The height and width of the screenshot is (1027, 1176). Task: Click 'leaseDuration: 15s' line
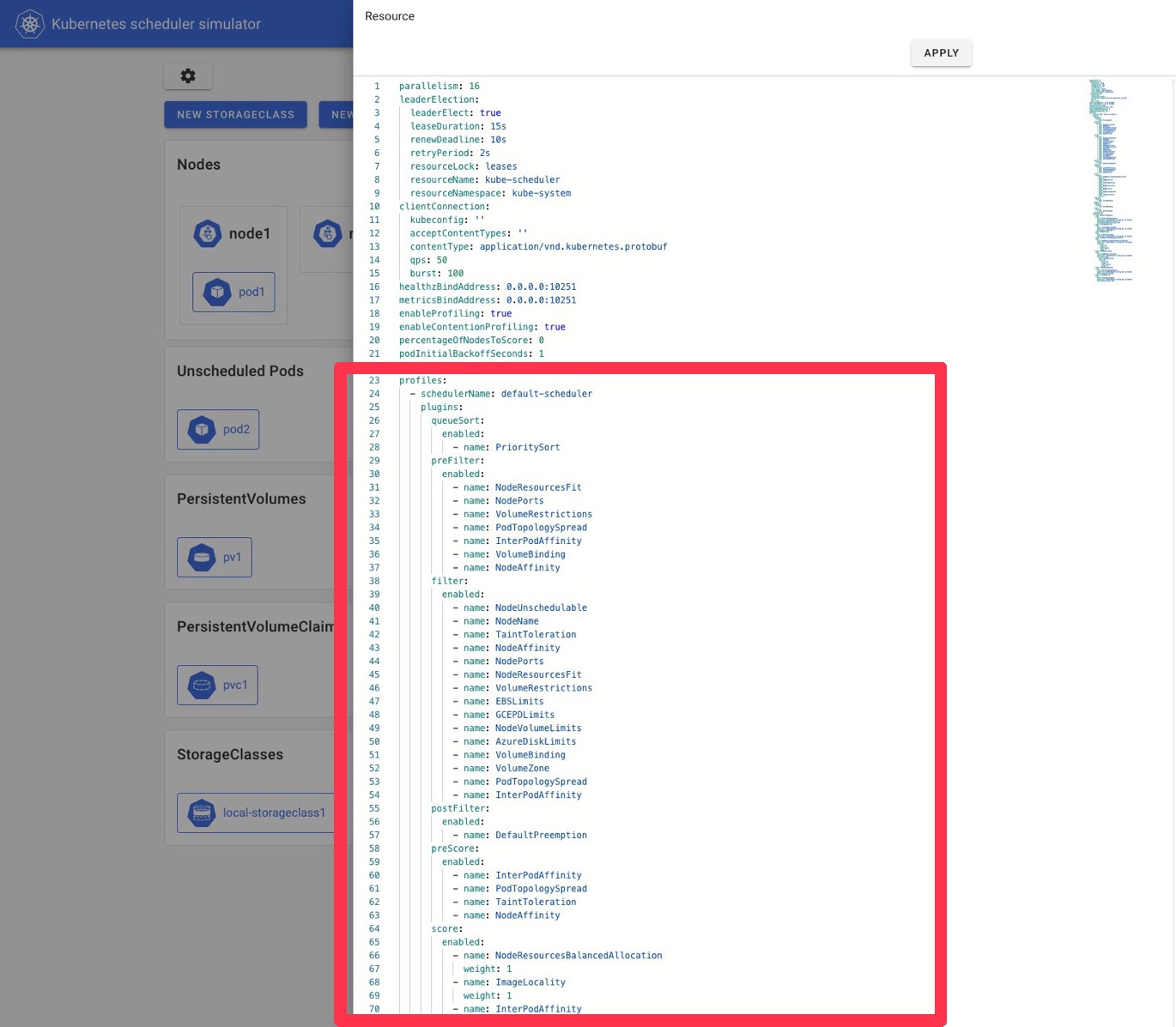pyautogui.click(x=458, y=126)
